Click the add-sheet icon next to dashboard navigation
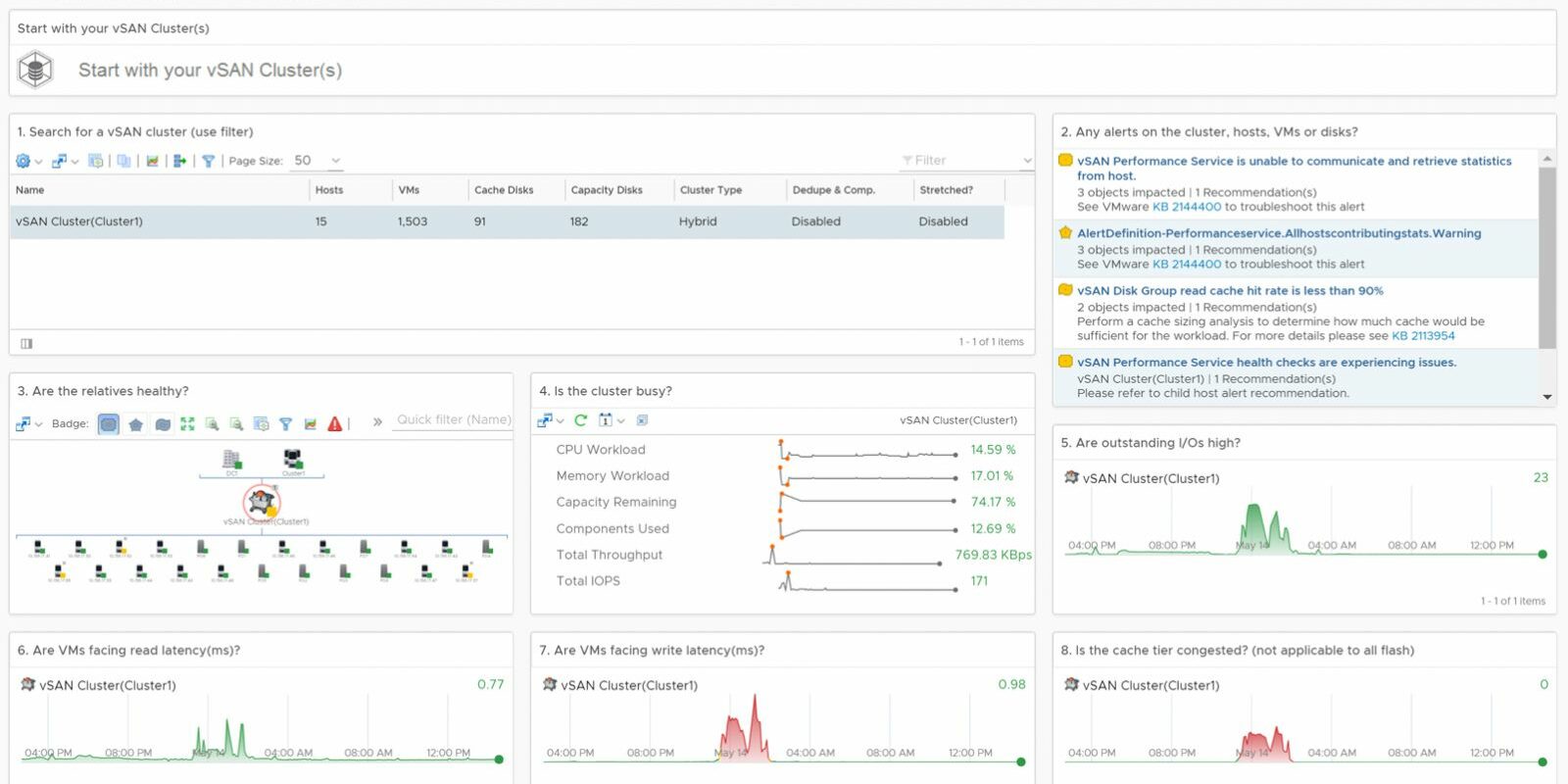Screen dimensions: 1568x784 95,161
